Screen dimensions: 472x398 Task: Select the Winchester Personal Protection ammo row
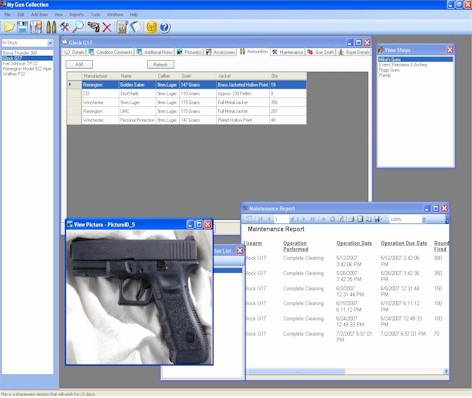click(x=187, y=120)
